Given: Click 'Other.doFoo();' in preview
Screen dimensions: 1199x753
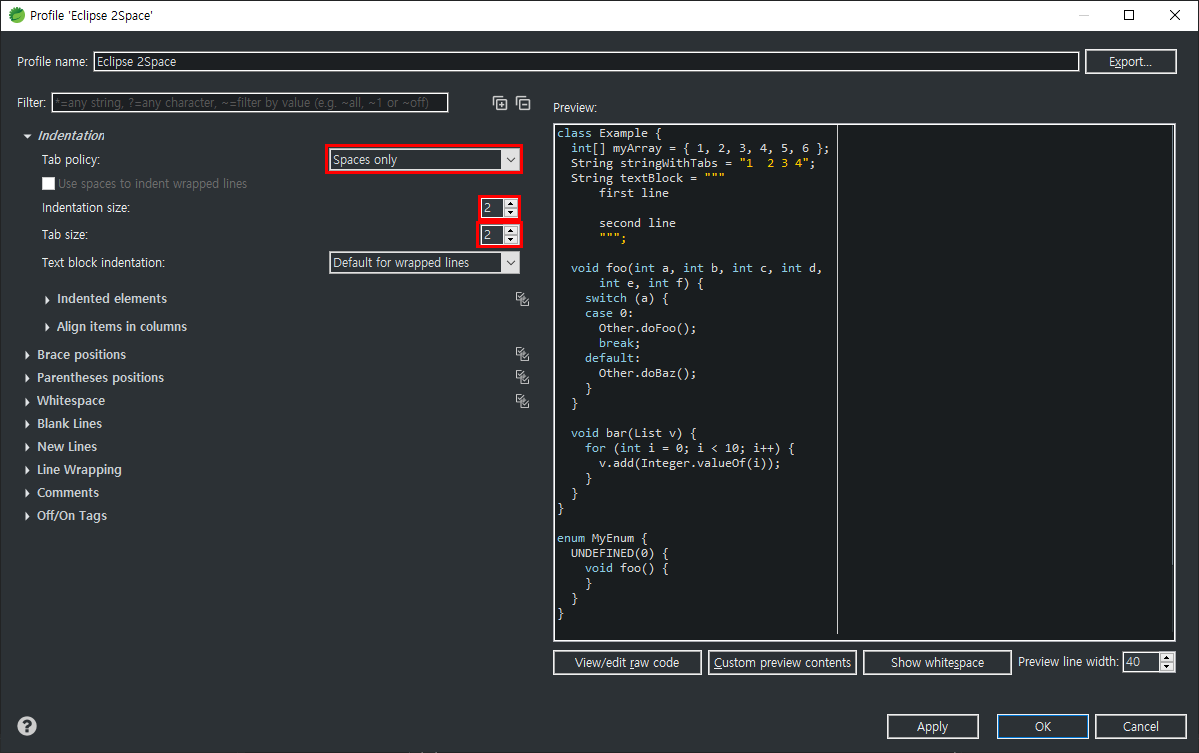Looking at the screenshot, I should tap(648, 328).
